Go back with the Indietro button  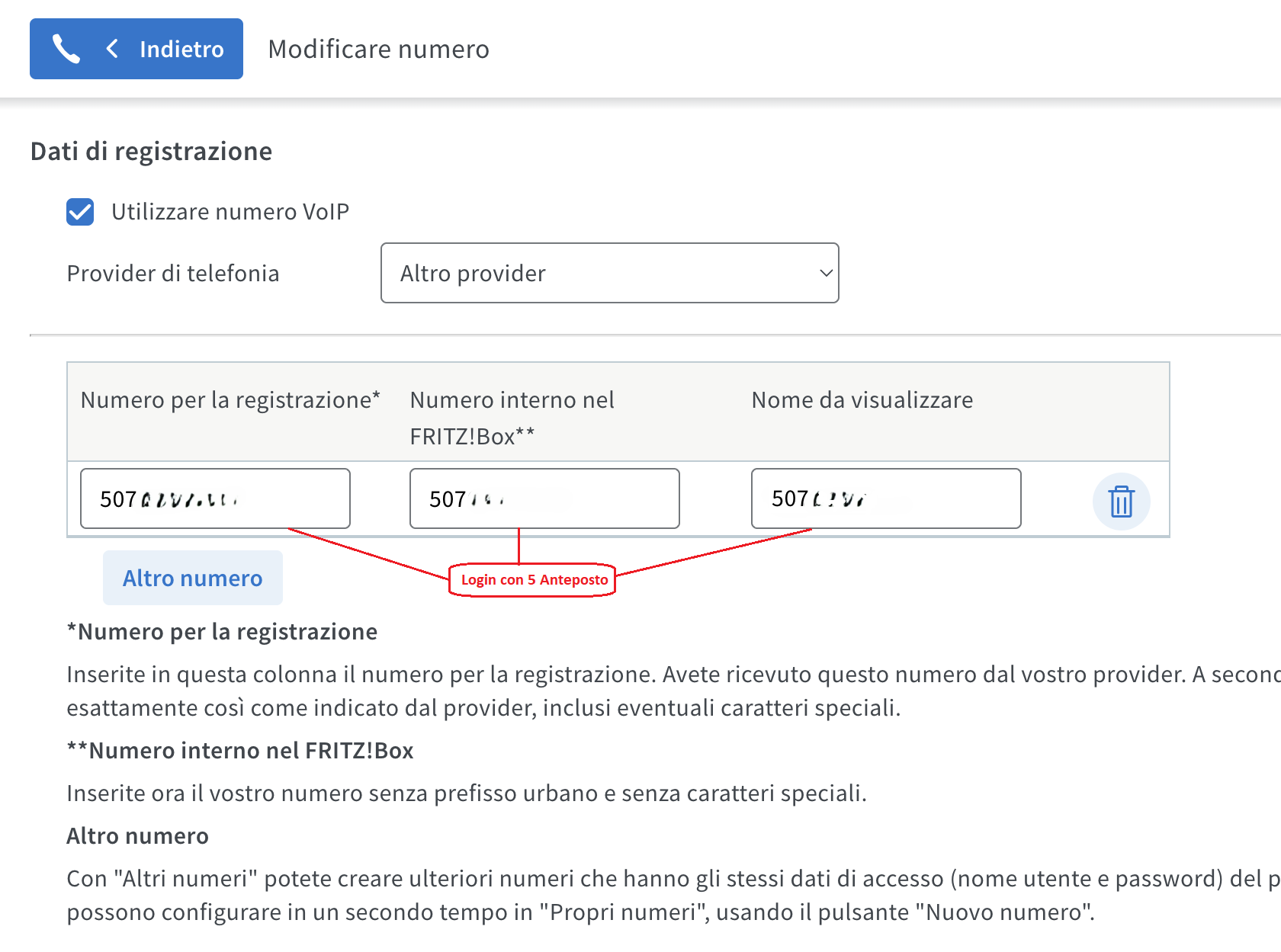(x=136, y=49)
